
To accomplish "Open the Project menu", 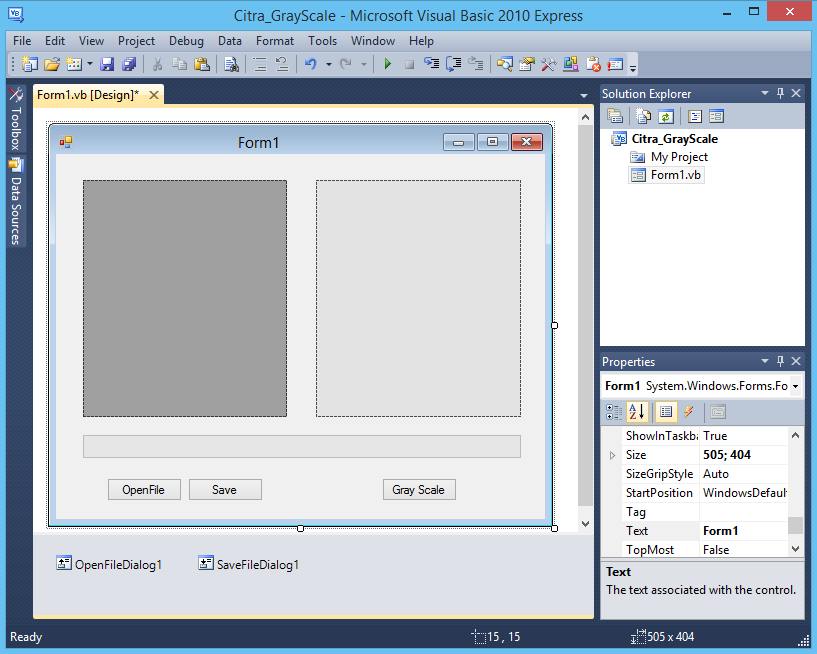I will click(x=136, y=41).
